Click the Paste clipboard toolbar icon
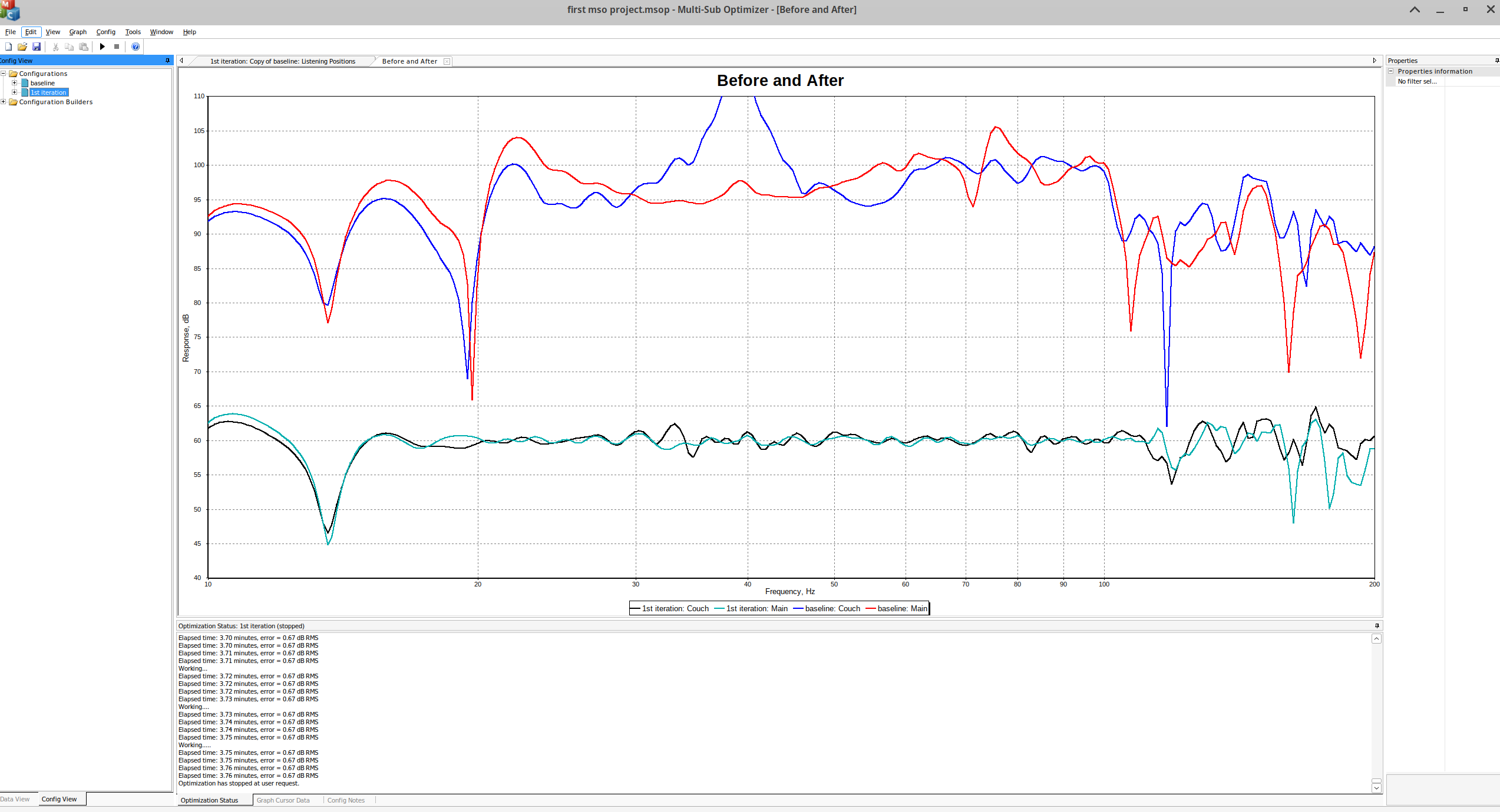The height and width of the screenshot is (812, 1500). coord(84,47)
